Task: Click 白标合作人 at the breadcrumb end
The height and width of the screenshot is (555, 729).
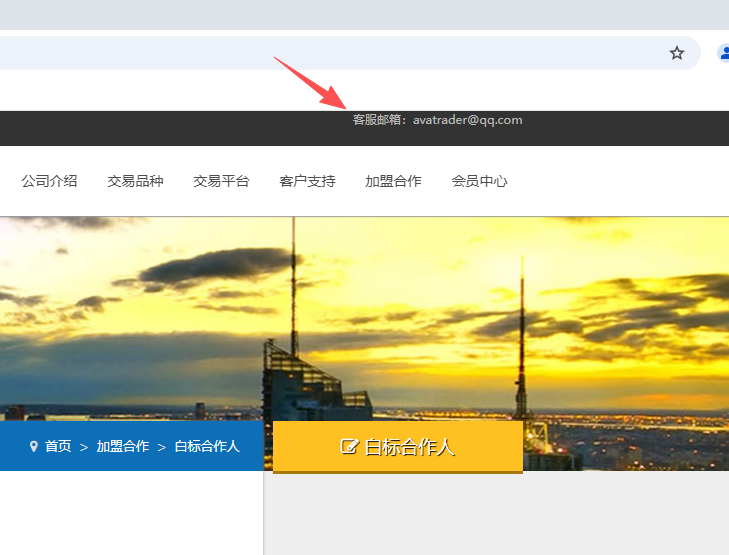Action: pyautogui.click(x=207, y=446)
